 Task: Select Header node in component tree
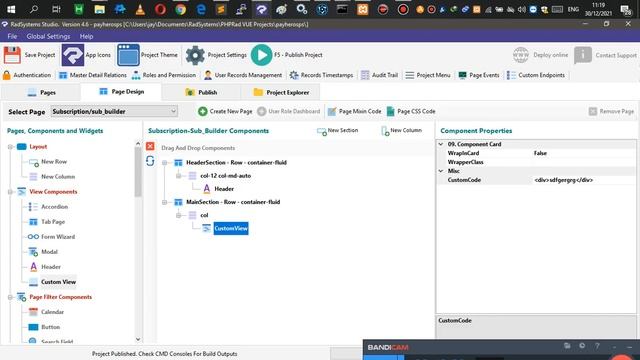point(218,189)
